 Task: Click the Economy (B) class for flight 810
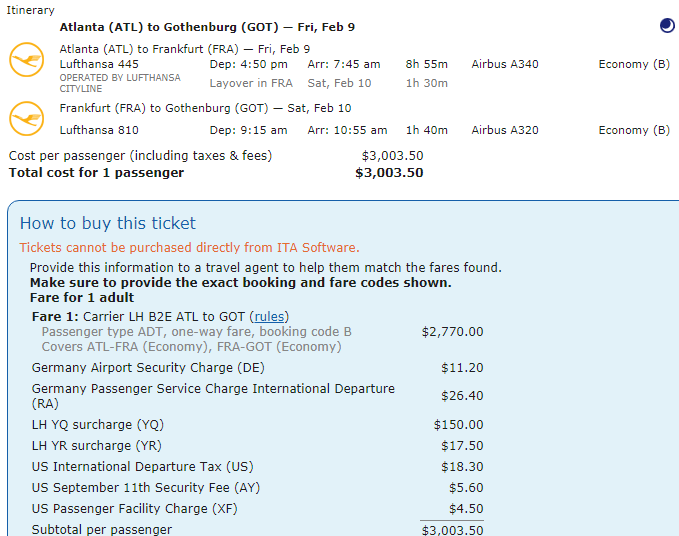point(634,130)
